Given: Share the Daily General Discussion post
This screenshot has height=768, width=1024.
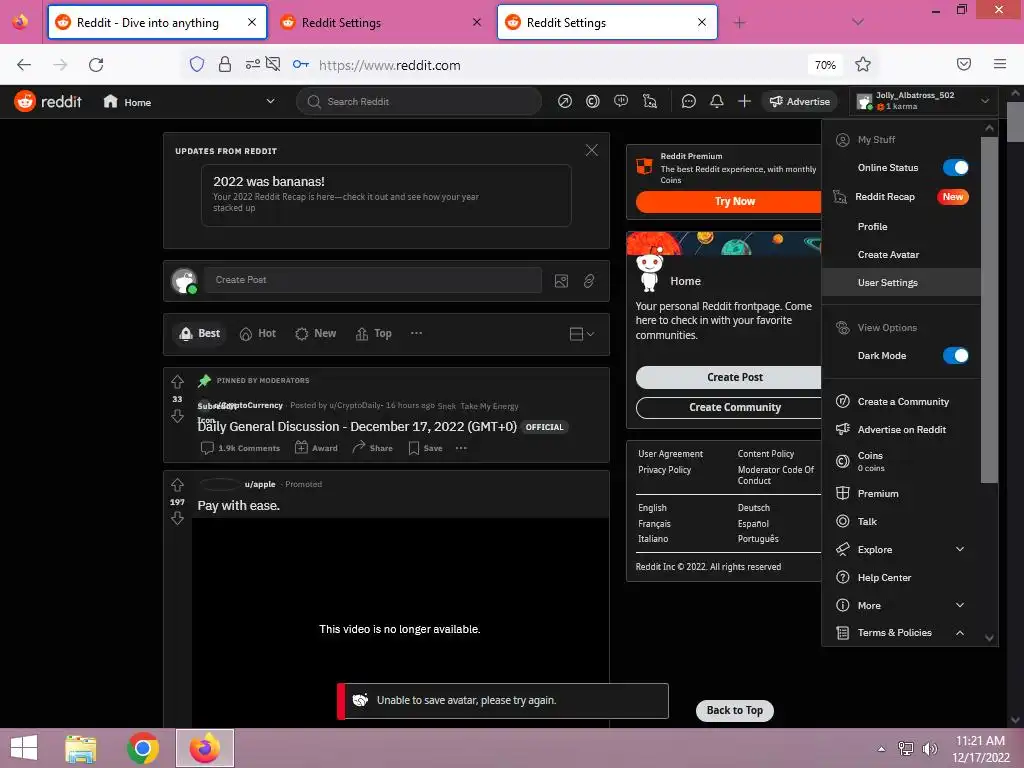Looking at the screenshot, I should pyautogui.click(x=372, y=448).
